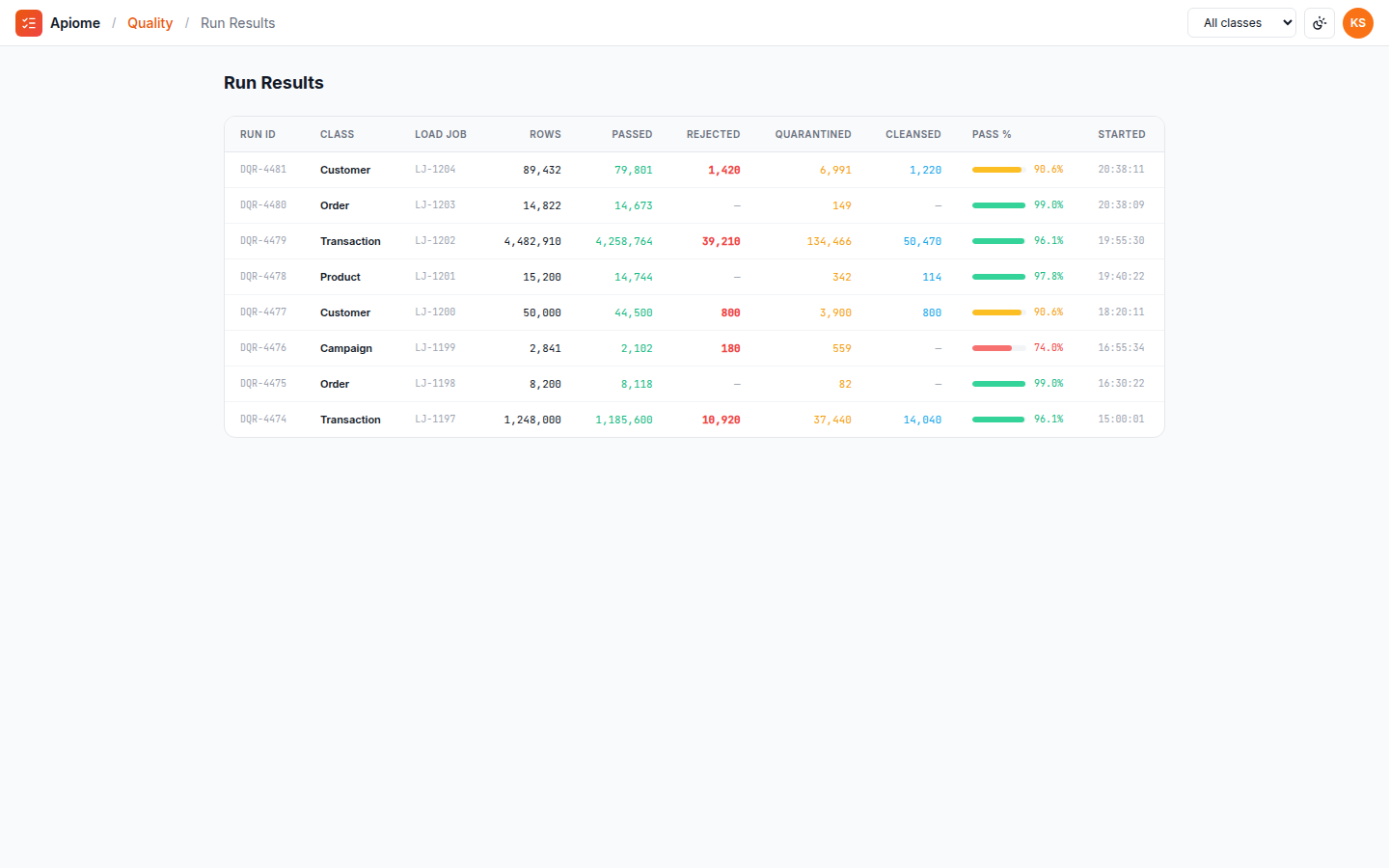Viewport: 1389px width, 868px height.
Task: Click load job LJ-1203
Action: point(435,205)
